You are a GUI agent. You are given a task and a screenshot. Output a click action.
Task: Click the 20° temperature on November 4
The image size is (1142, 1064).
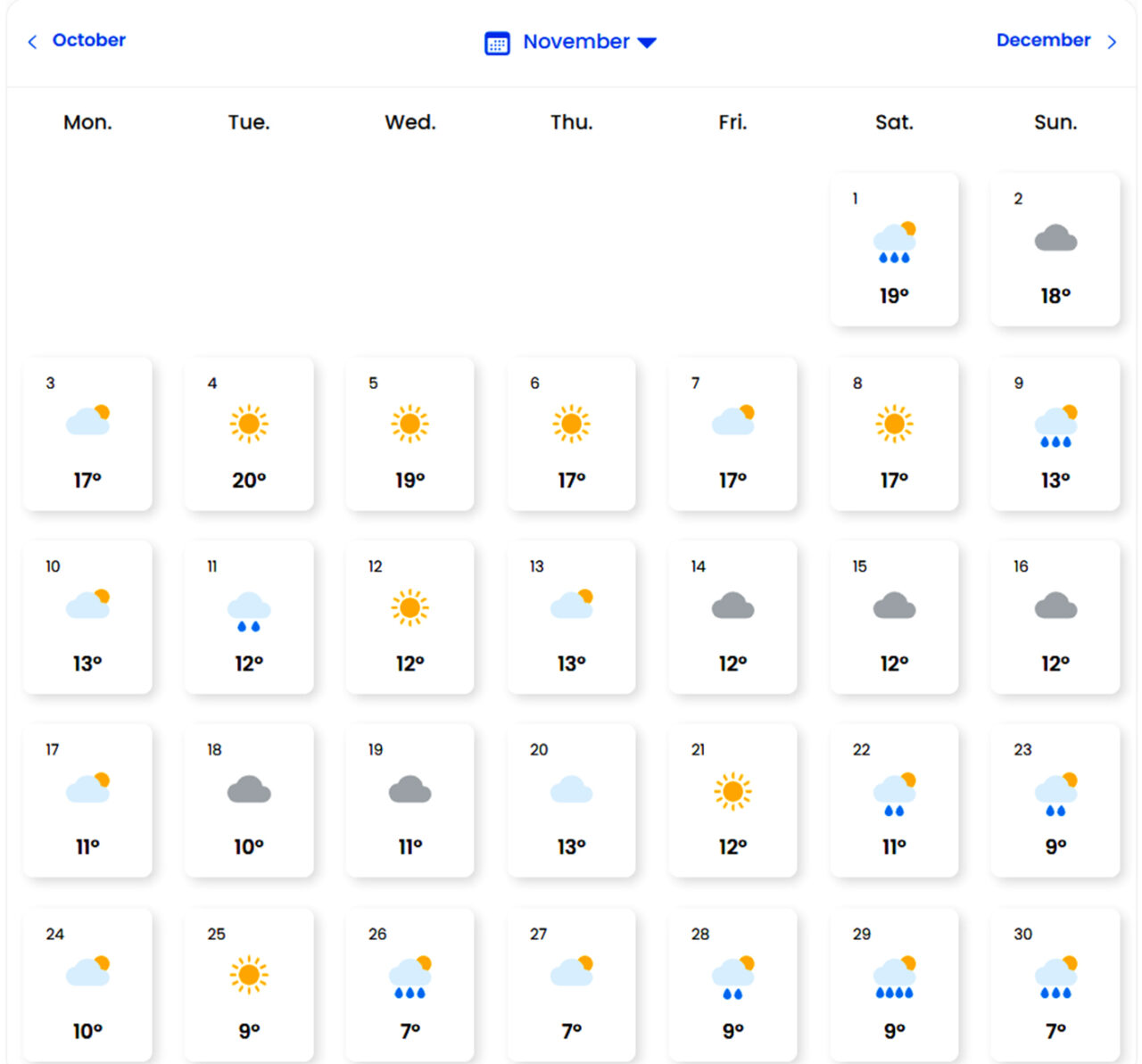pyautogui.click(x=249, y=481)
